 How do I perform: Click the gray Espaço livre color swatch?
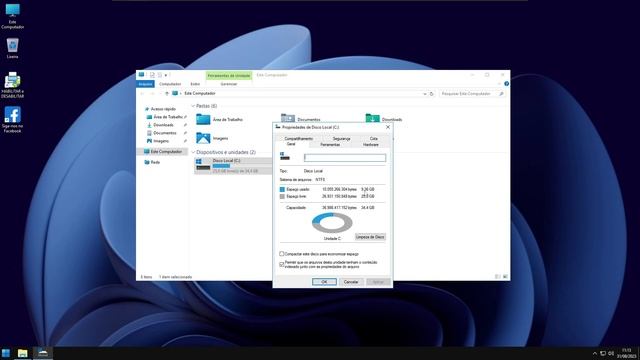click(282, 196)
